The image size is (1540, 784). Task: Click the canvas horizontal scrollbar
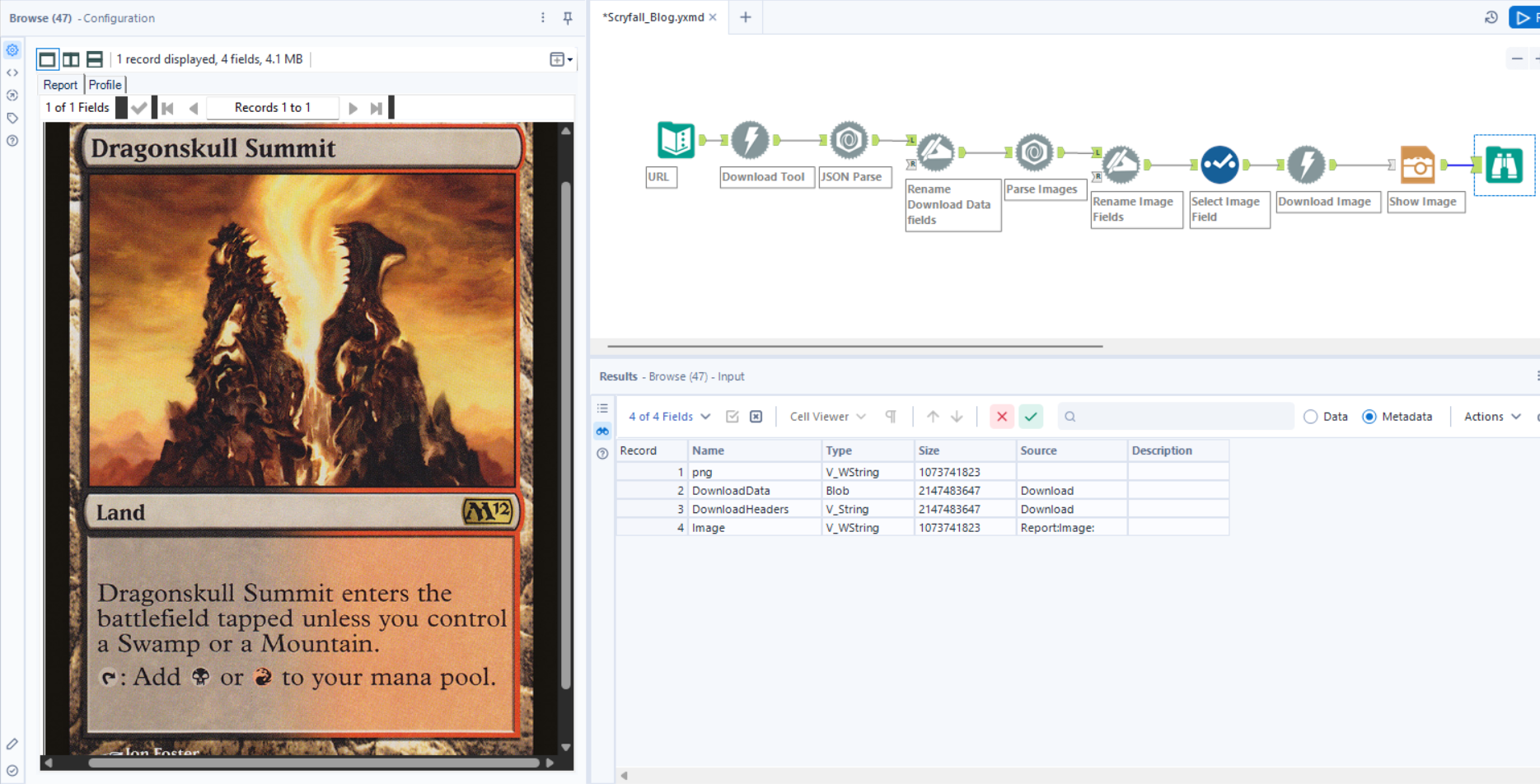[x=855, y=347]
